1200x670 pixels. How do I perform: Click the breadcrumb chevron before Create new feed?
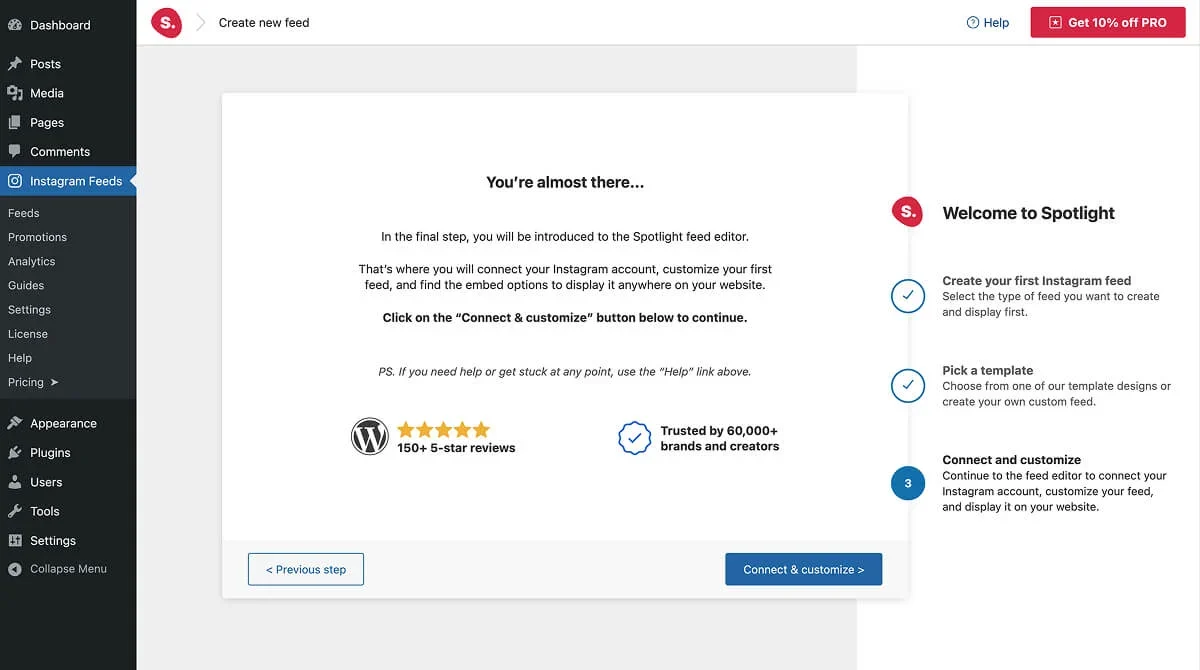(200, 22)
